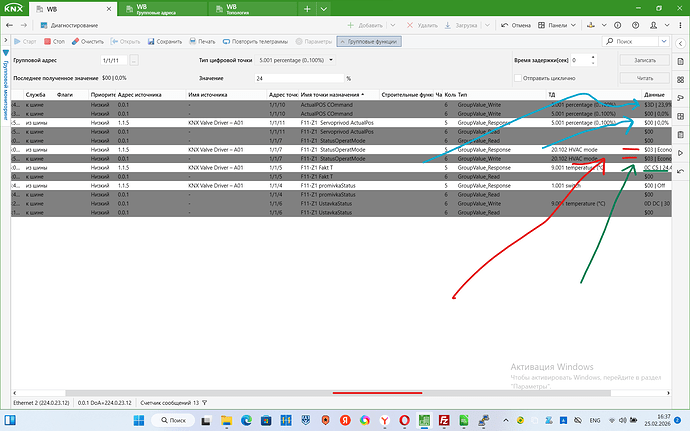Click the Данные column header
Screen dimensions: 690x431
pyautogui.click(x=657, y=95)
